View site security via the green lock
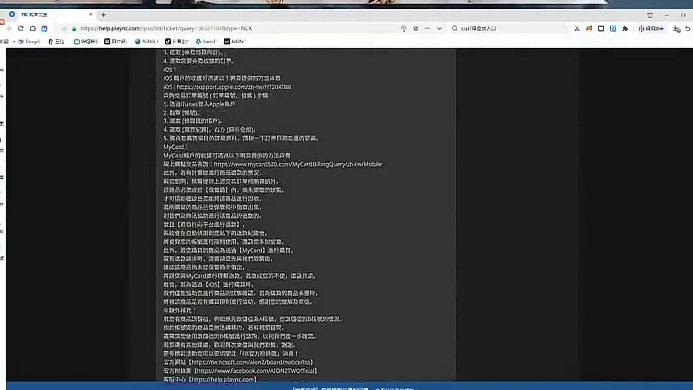The width and height of the screenshot is (693, 390). (x=74, y=28)
